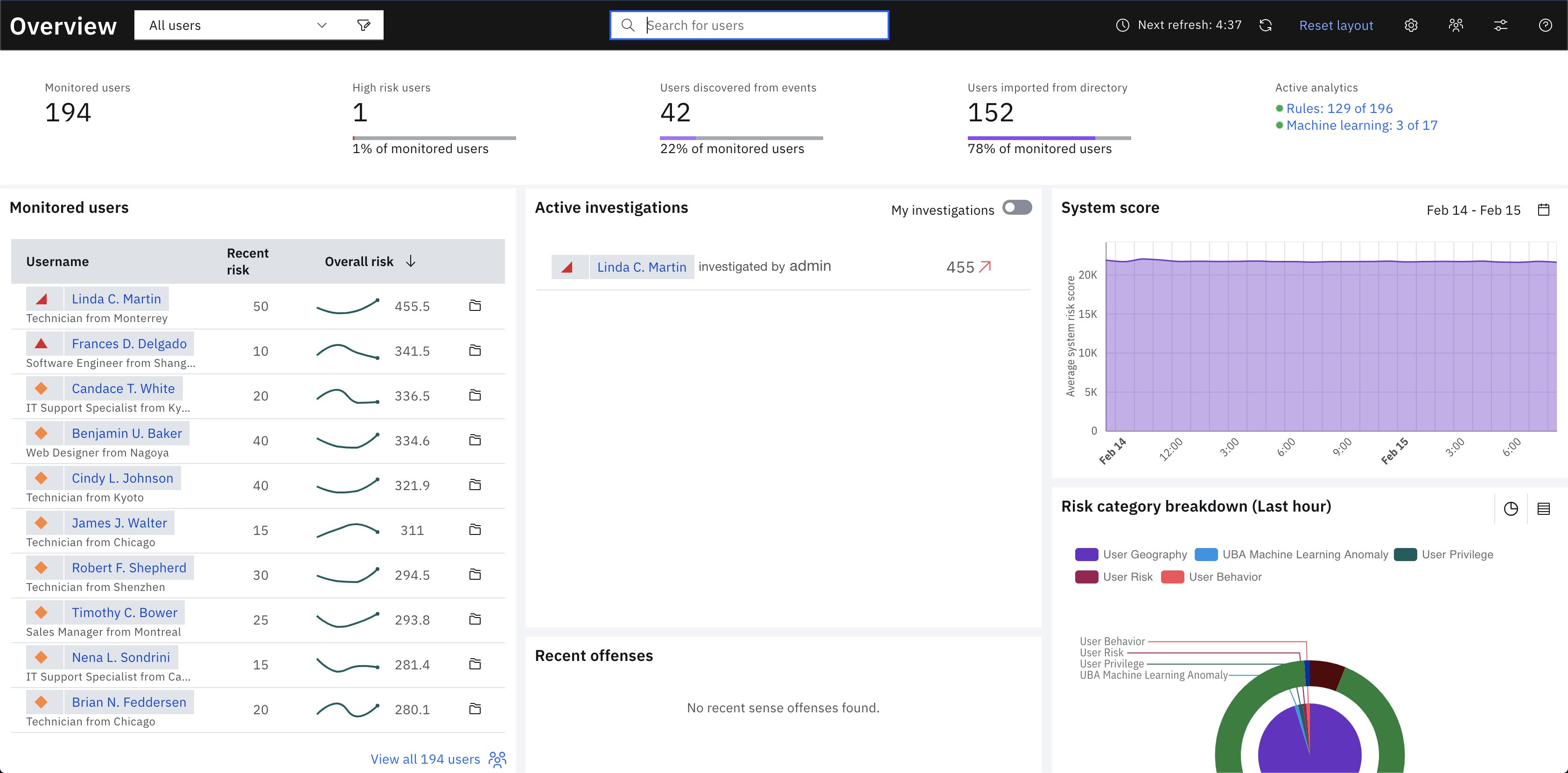The width and height of the screenshot is (1568, 773).
Task: Open the calendar icon for System score
Action: pyautogui.click(x=1544, y=210)
